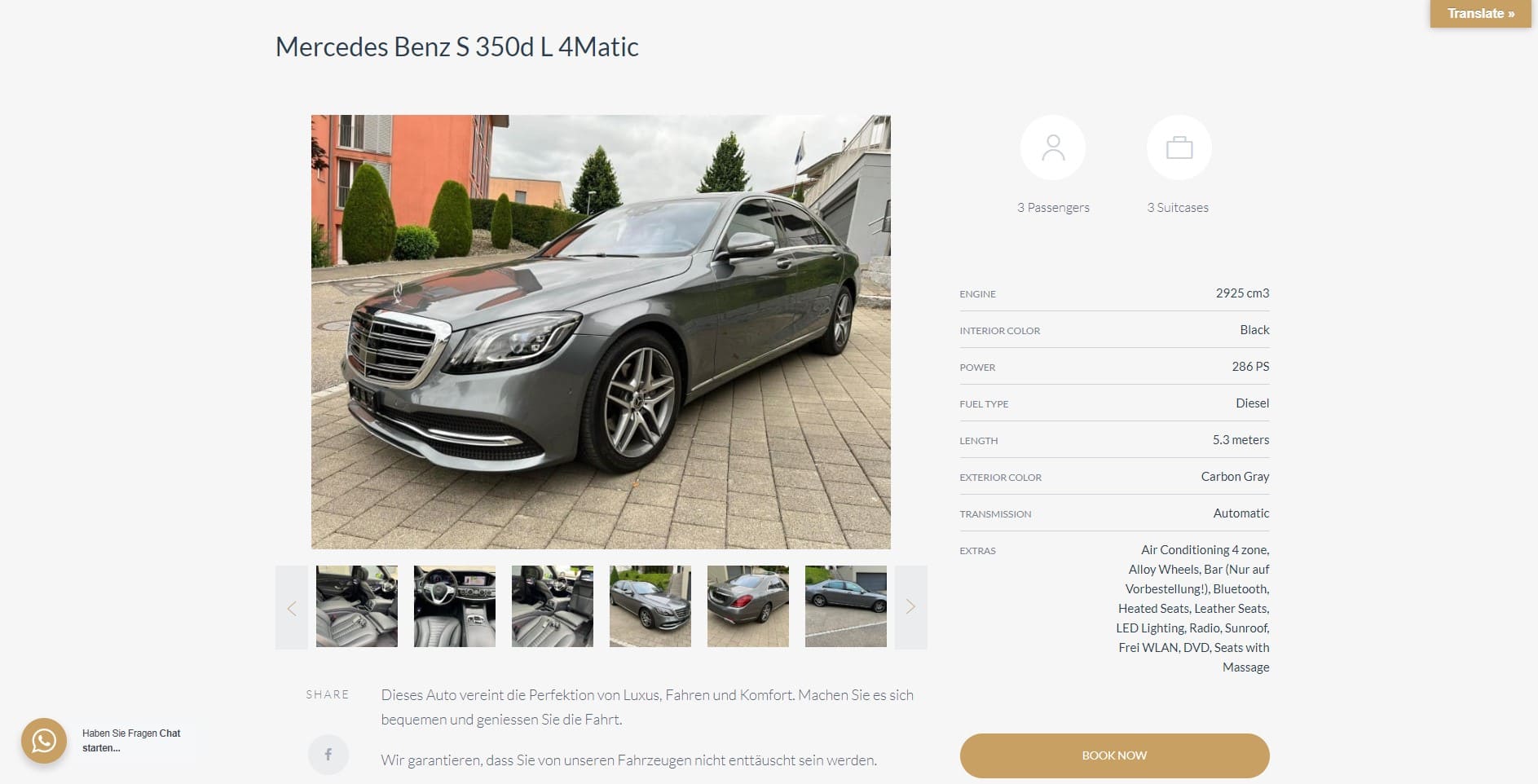1538x784 pixels.
Task: Open the Translate button
Action: [x=1480, y=14]
